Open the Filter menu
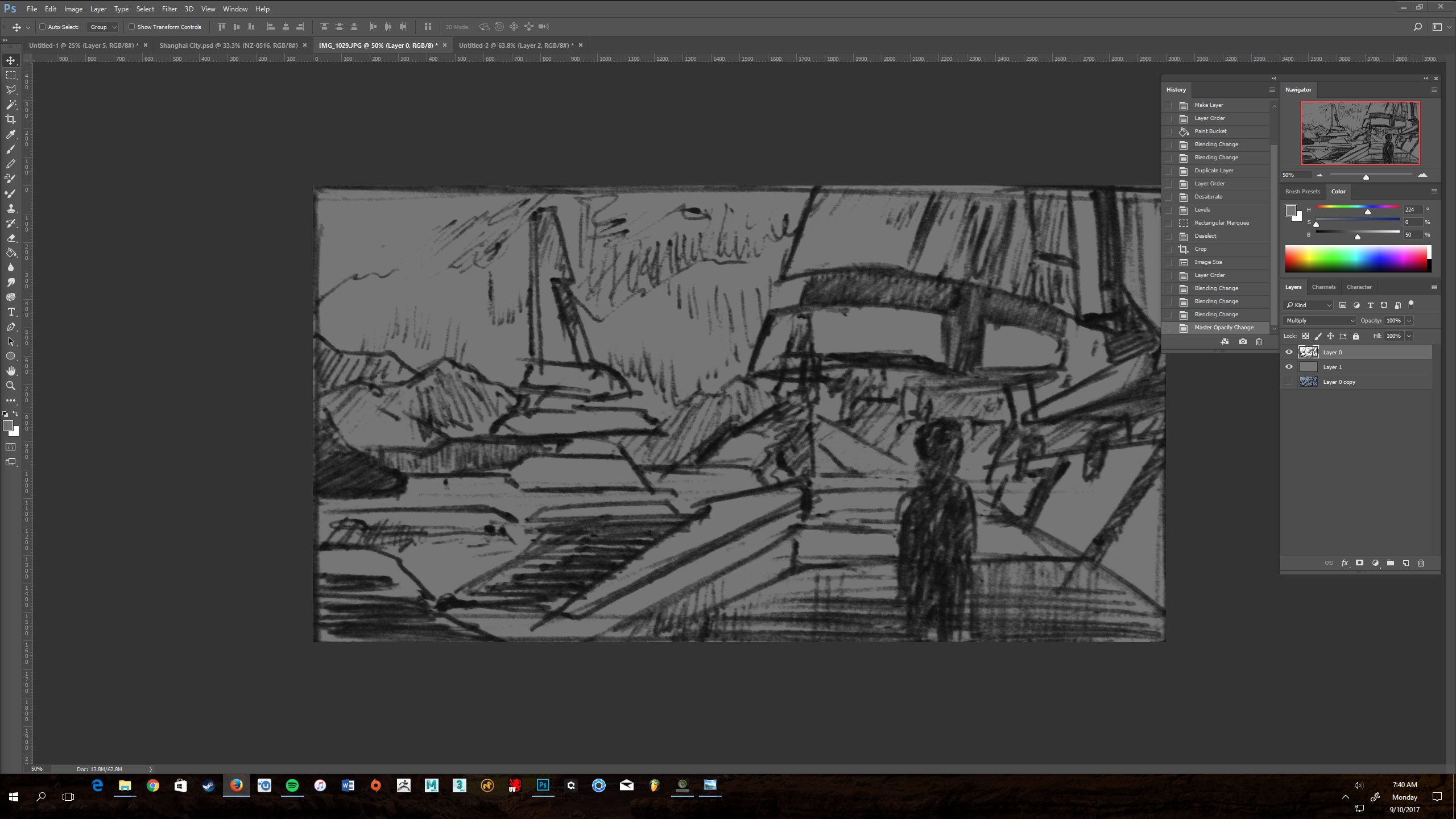The height and width of the screenshot is (819, 1456). coord(169,9)
